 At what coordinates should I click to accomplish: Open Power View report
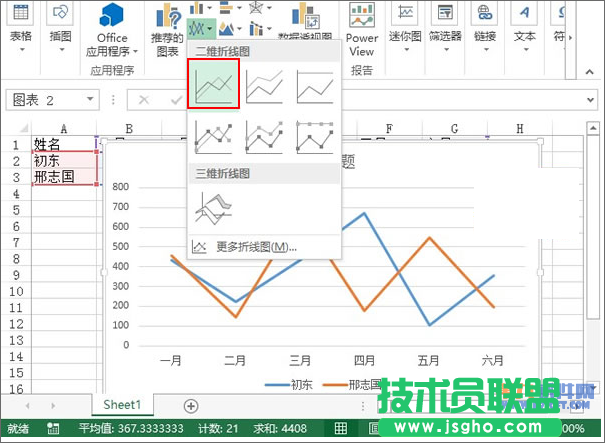(362, 30)
